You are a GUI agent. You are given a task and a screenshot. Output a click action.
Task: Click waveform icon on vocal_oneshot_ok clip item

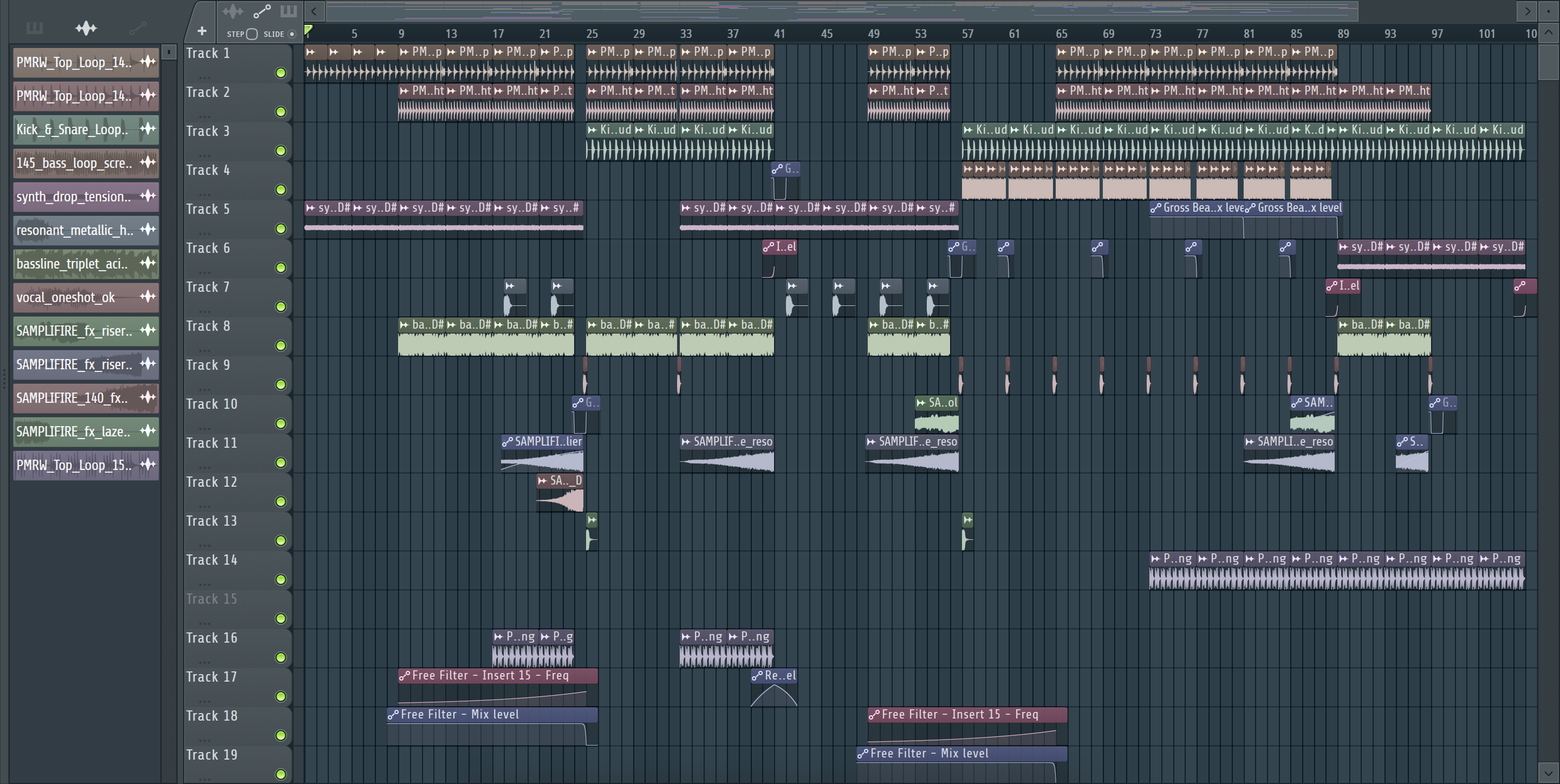(148, 297)
